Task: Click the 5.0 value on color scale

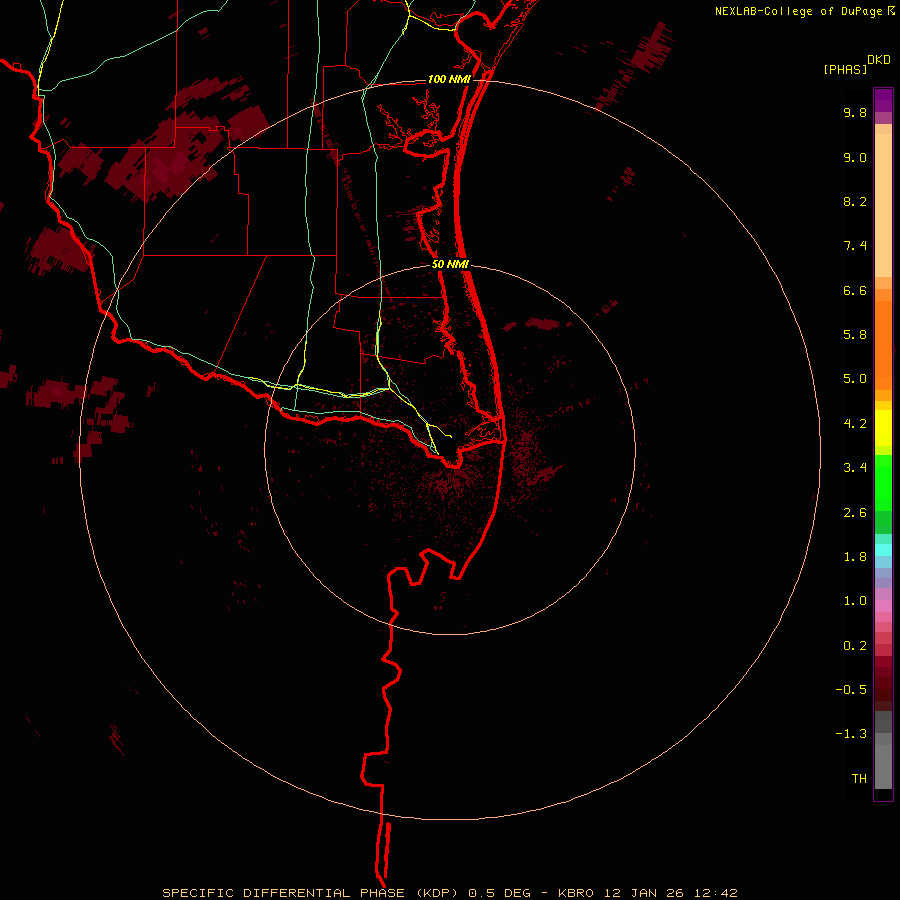Action: point(855,379)
